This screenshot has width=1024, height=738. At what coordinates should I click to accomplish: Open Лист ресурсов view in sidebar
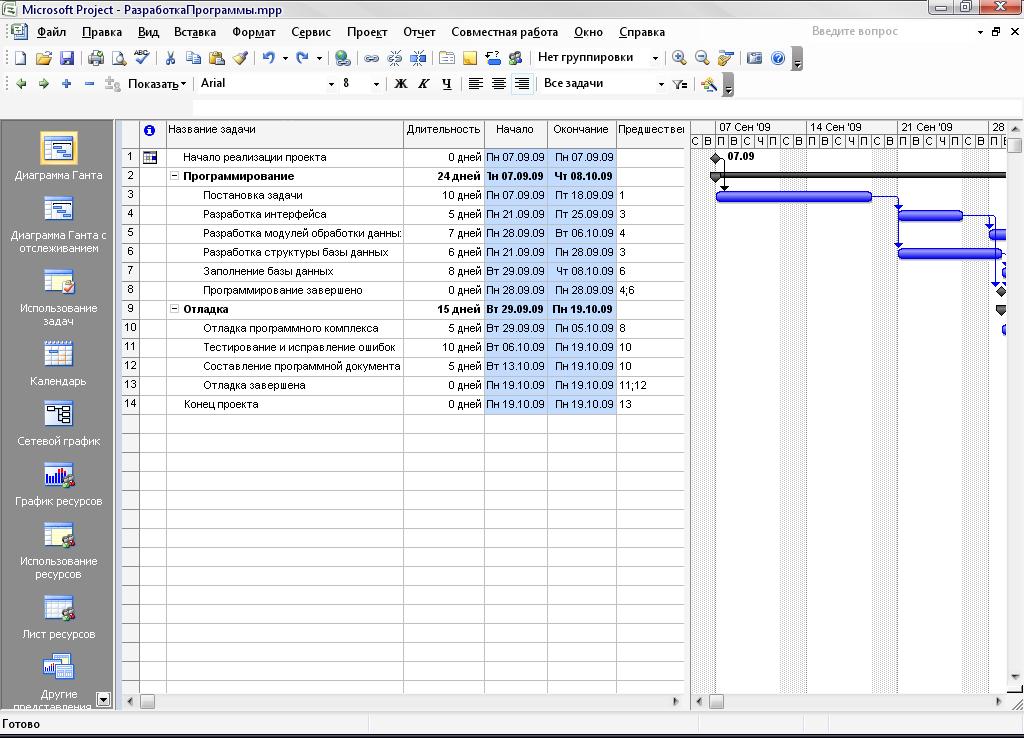tap(58, 617)
